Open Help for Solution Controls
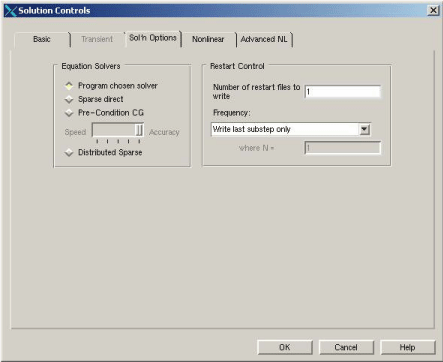 pyautogui.click(x=408, y=347)
